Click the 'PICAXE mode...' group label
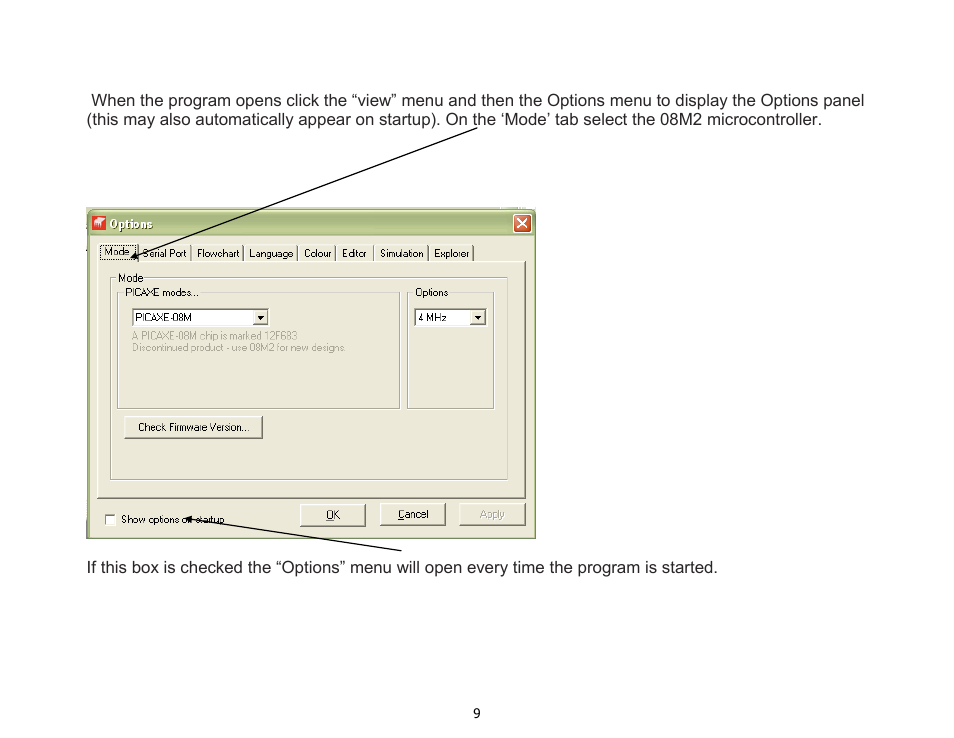This screenshot has width=954, height=738. [162, 293]
